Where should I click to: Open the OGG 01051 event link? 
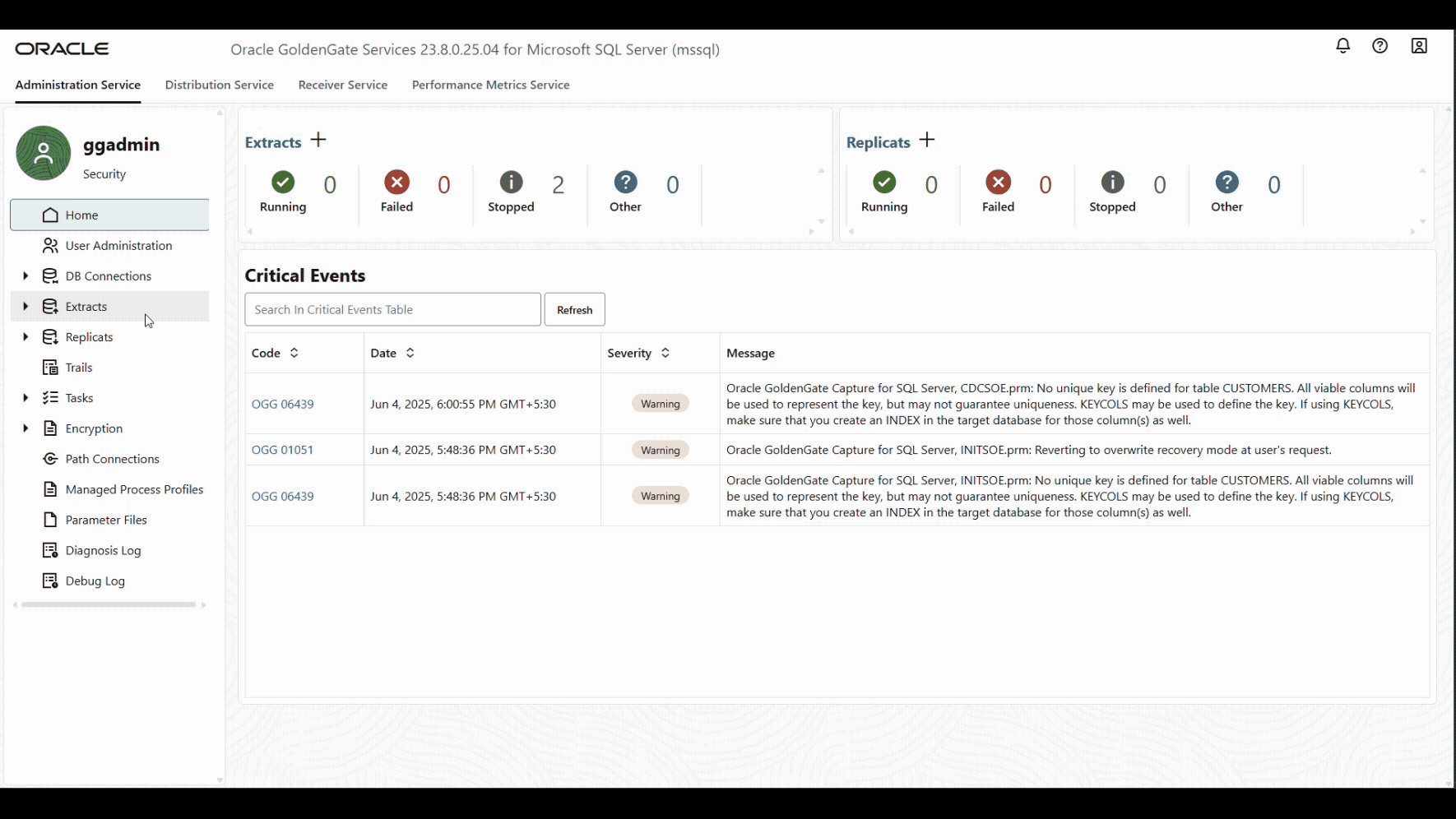pyautogui.click(x=283, y=450)
